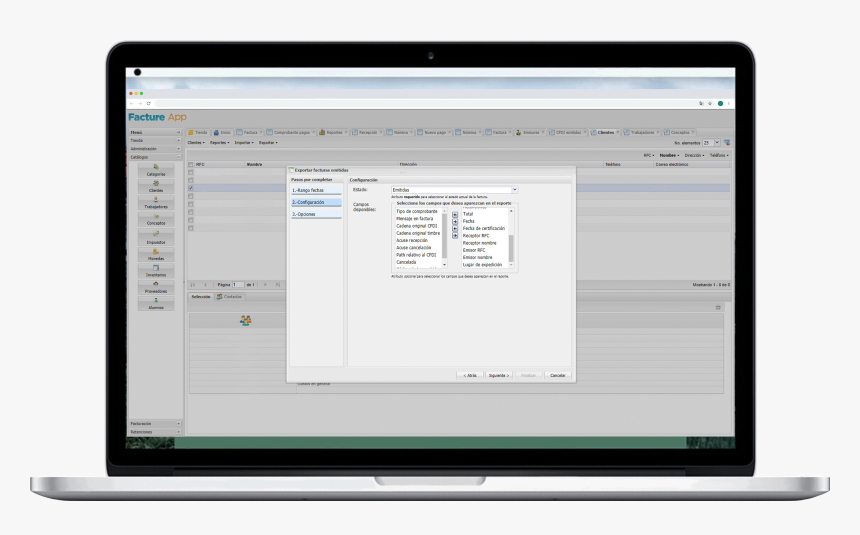Click the bottom field-transfer arrow button
This screenshot has width=860, height=535.
(455, 235)
